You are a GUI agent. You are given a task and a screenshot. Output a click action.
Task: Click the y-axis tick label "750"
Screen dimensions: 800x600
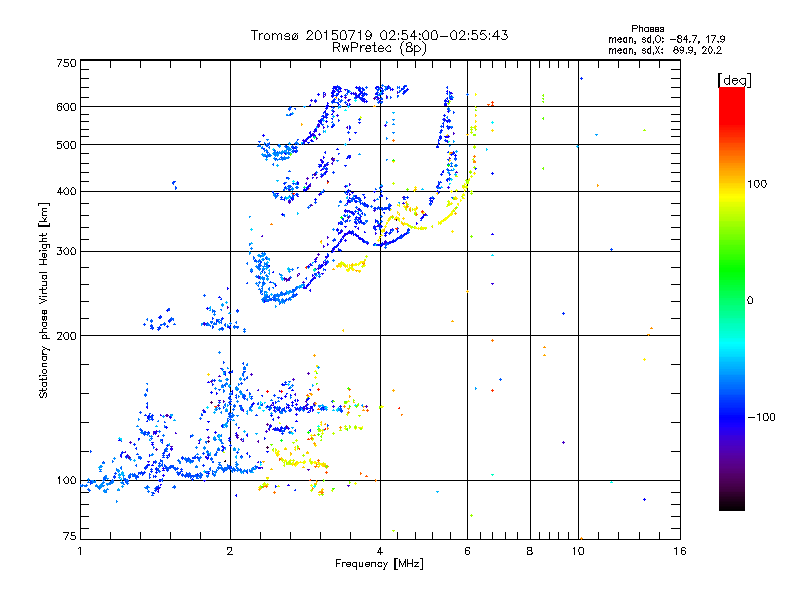coord(66,63)
